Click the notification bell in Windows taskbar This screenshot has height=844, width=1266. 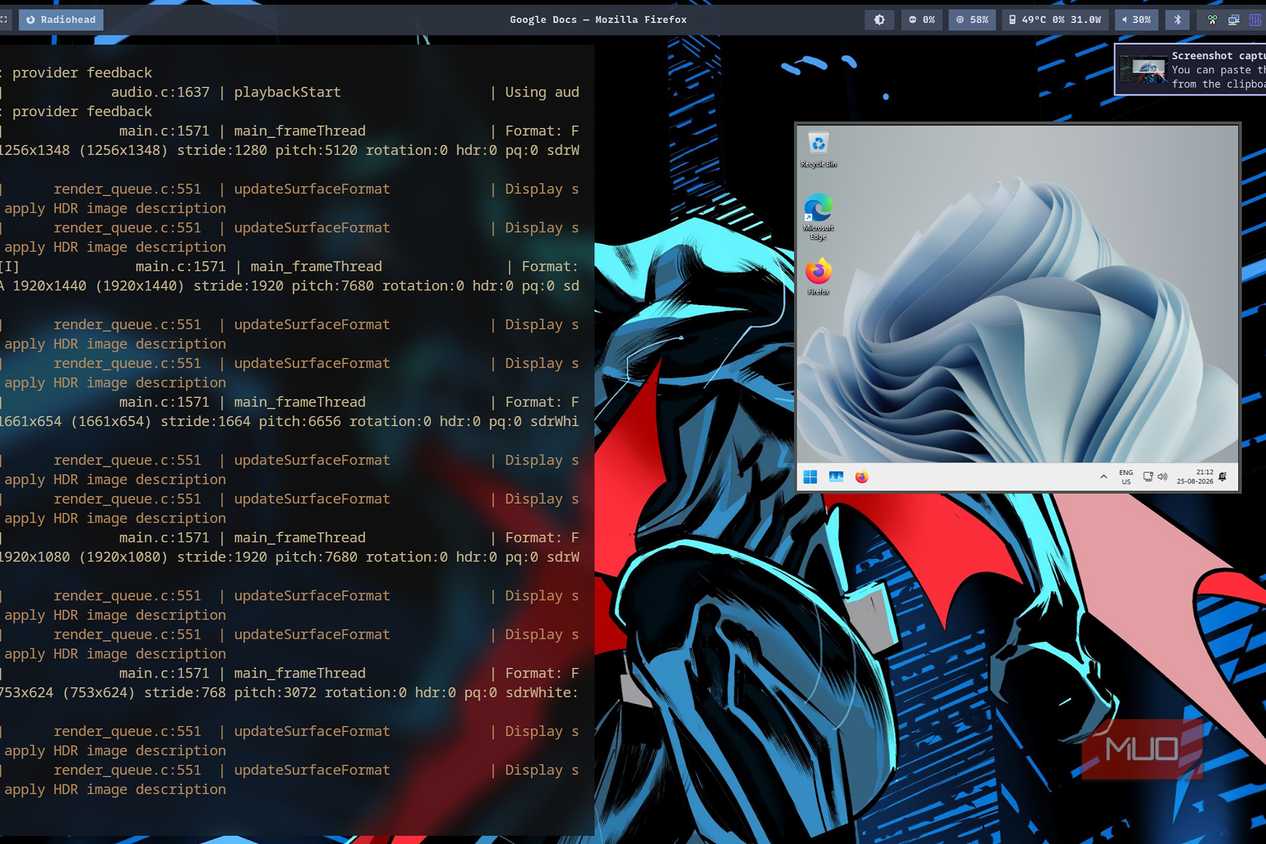click(1223, 477)
